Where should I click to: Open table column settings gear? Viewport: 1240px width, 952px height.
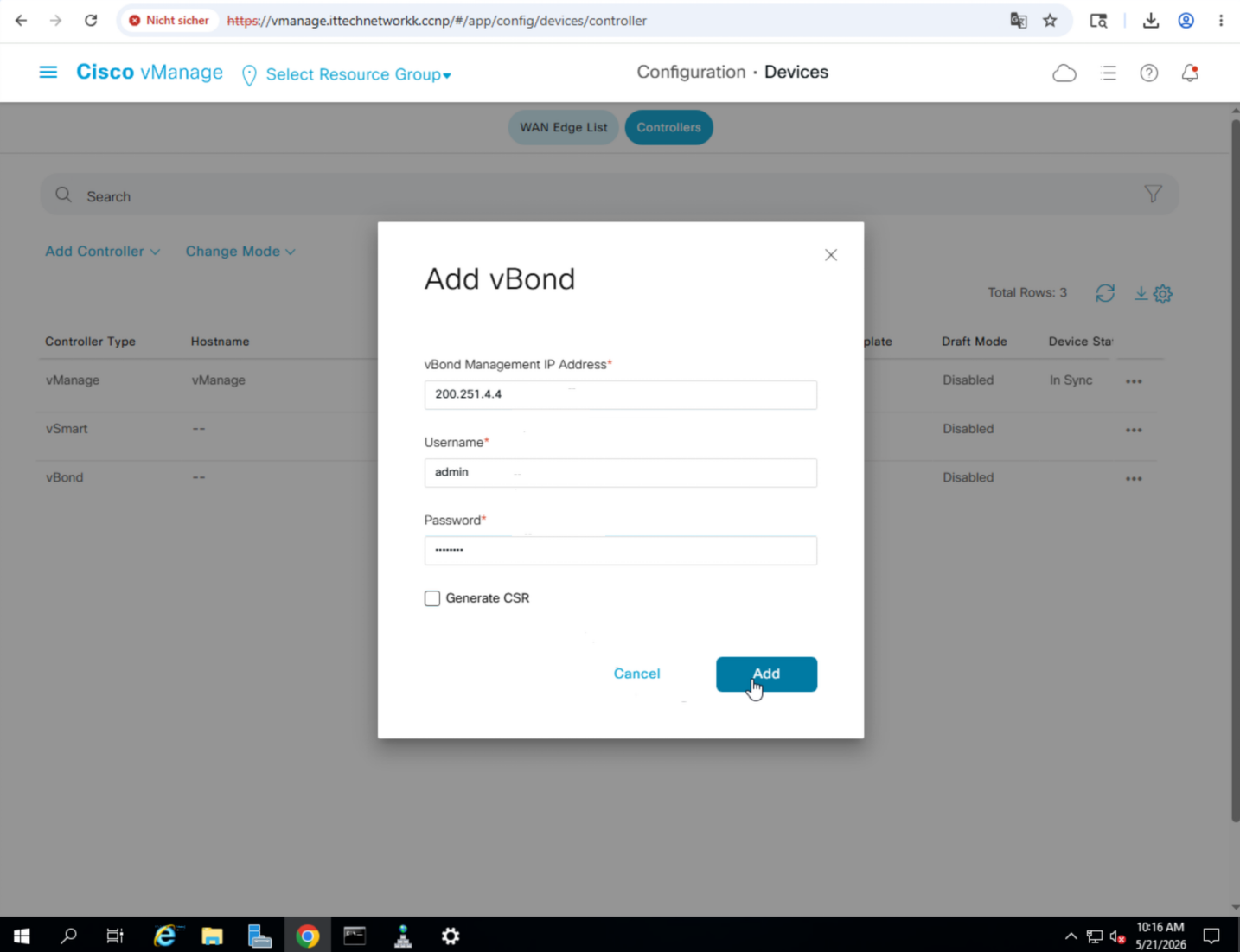point(1163,294)
